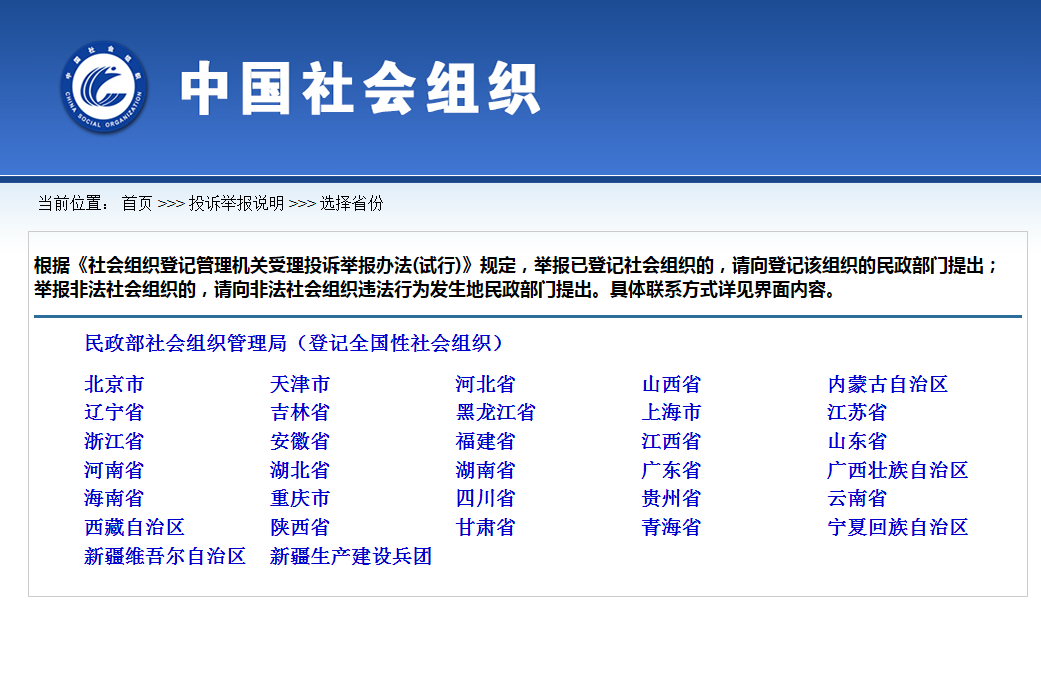Screen dimensions: 1041x689
Task: Choose 广东省 province
Action: pos(671,470)
